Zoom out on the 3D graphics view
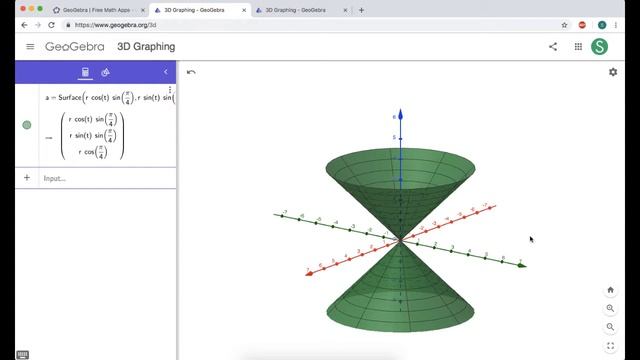 point(610,327)
